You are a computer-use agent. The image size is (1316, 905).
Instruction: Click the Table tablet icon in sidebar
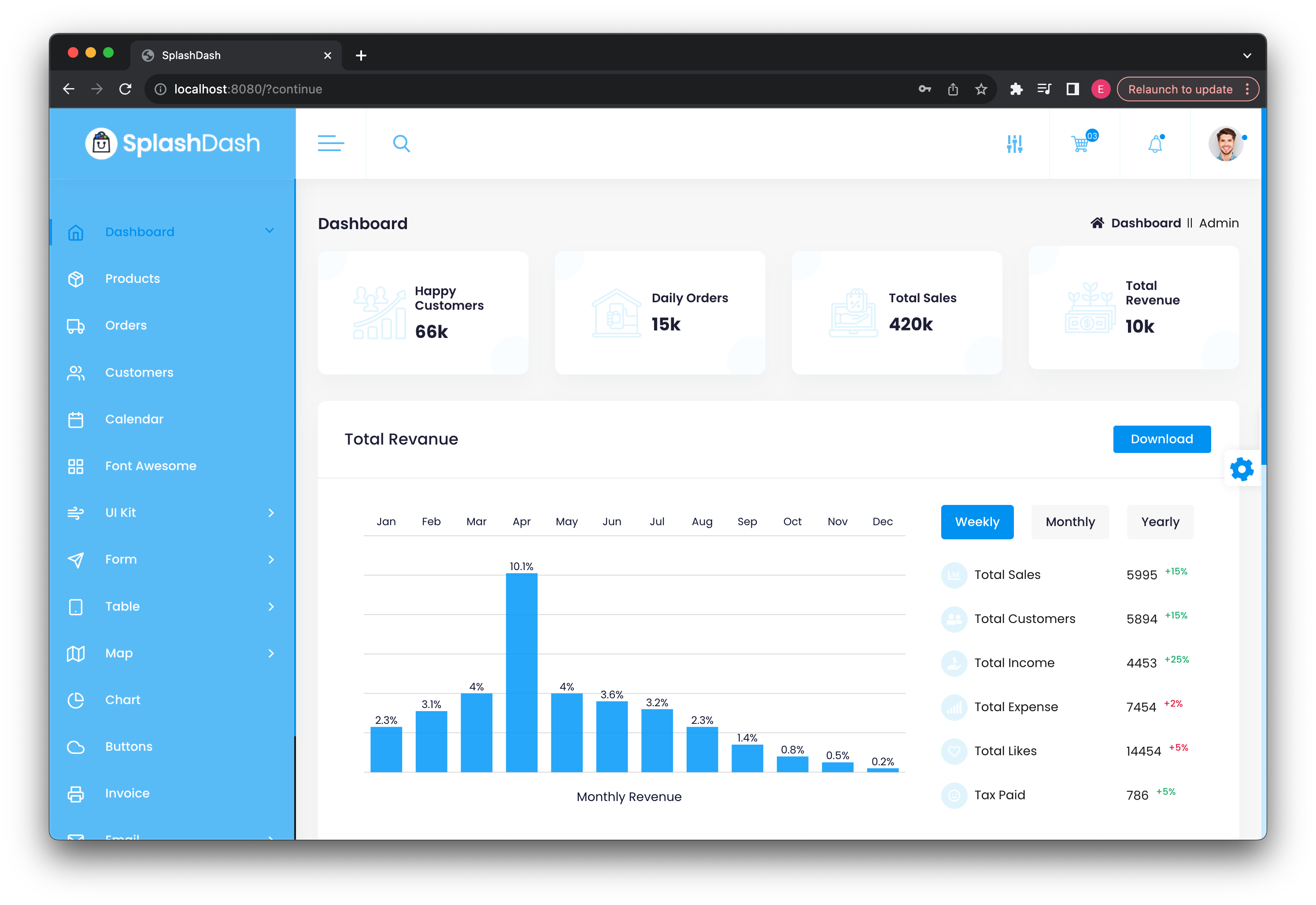tap(75, 607)
